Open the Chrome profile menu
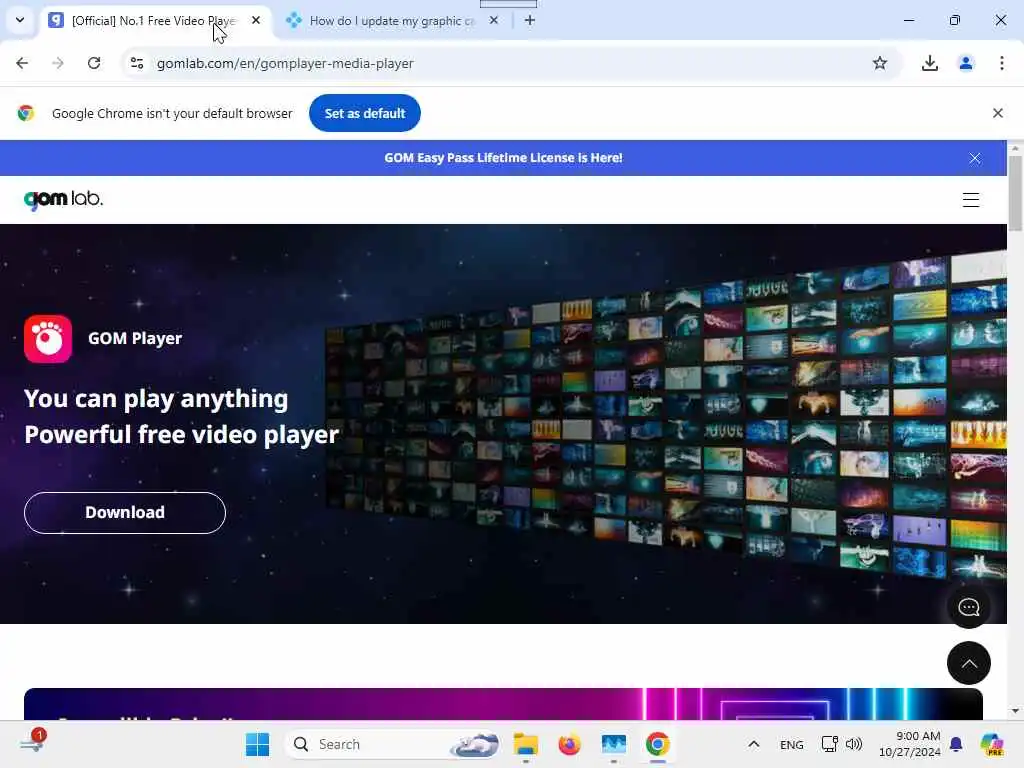The image size is (1024, 768). pyautogui.click(x=965, y=63)
